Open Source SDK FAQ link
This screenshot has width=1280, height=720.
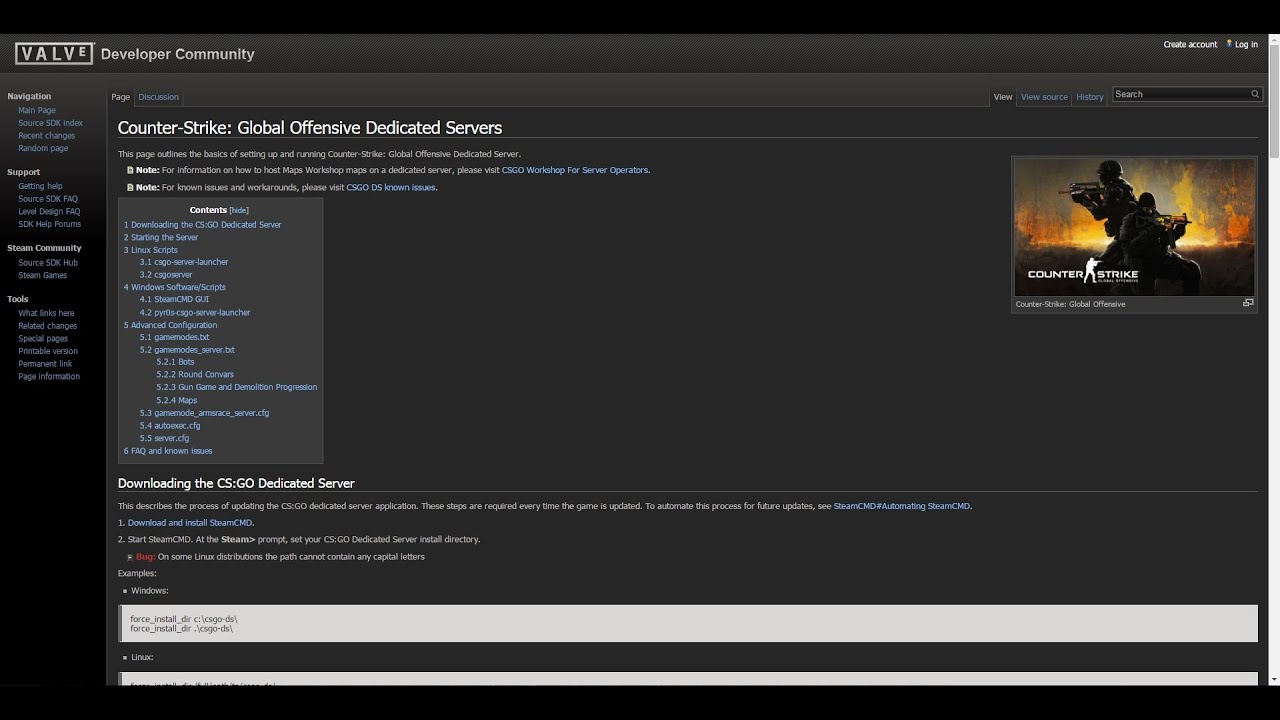click(48, 199)
